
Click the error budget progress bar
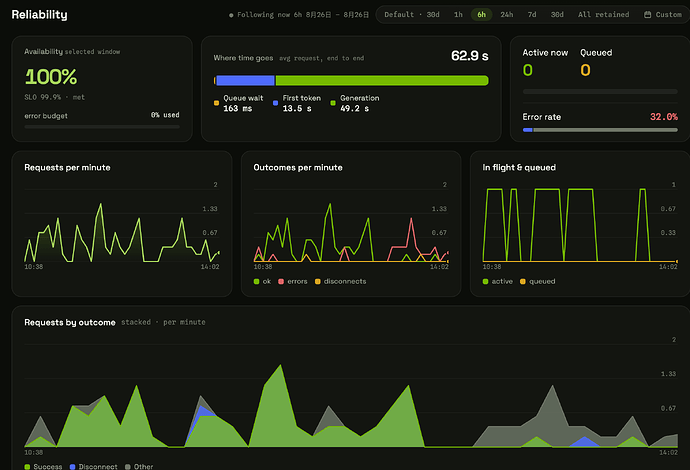point(102,127)
